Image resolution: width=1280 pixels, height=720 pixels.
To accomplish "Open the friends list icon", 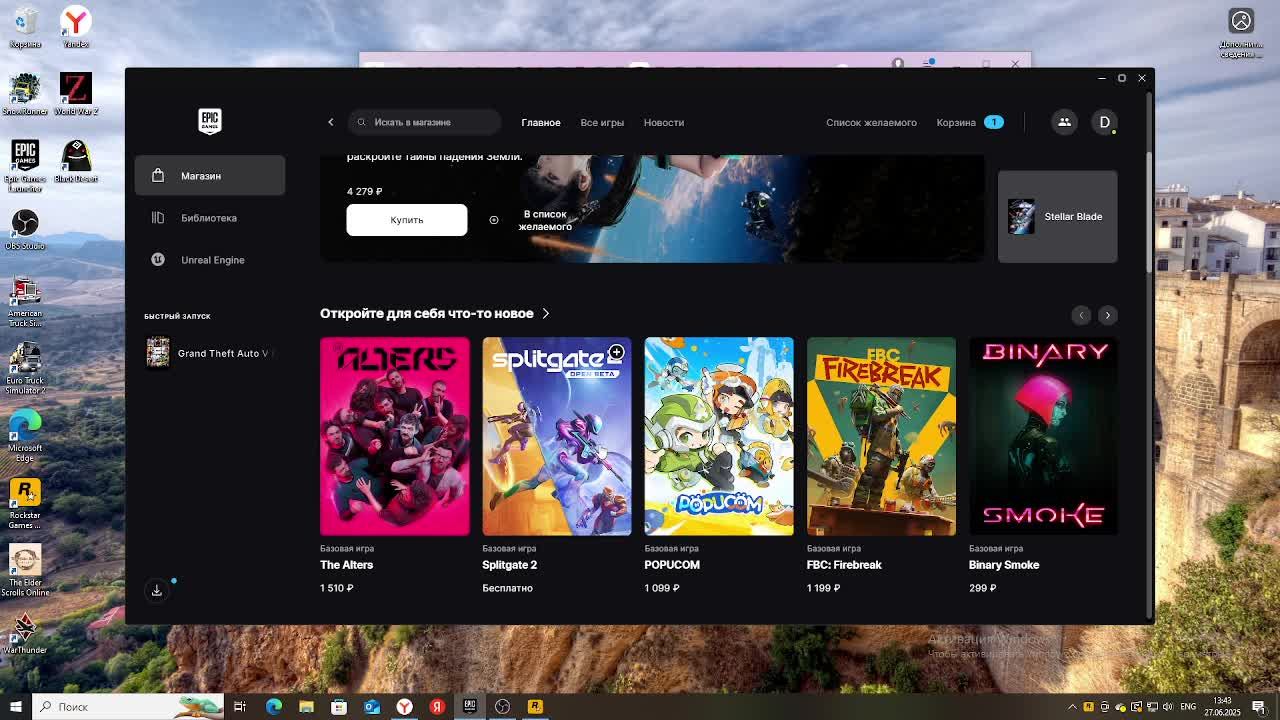I will pos(1064,122).
